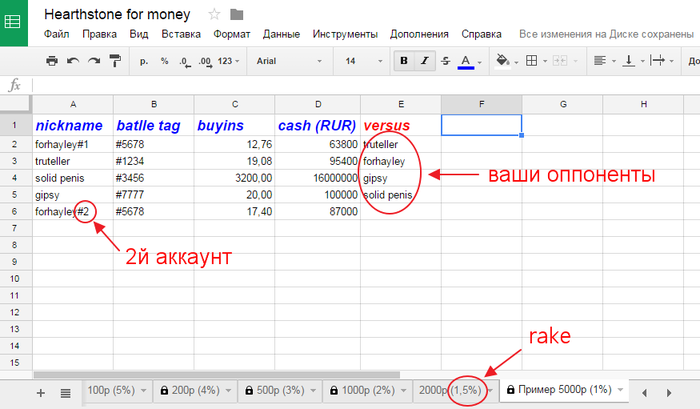Select the 'cash (RUR)' header cell
Screen dimensions: 700x409
(318, 125)
